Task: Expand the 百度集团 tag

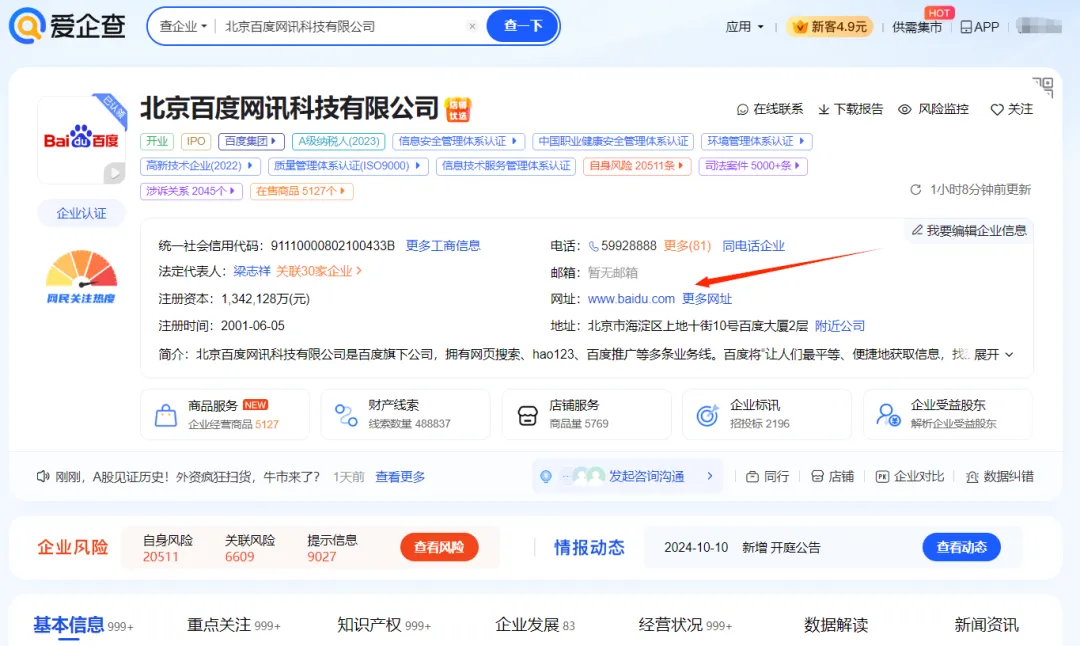Action: click(251, 142)
